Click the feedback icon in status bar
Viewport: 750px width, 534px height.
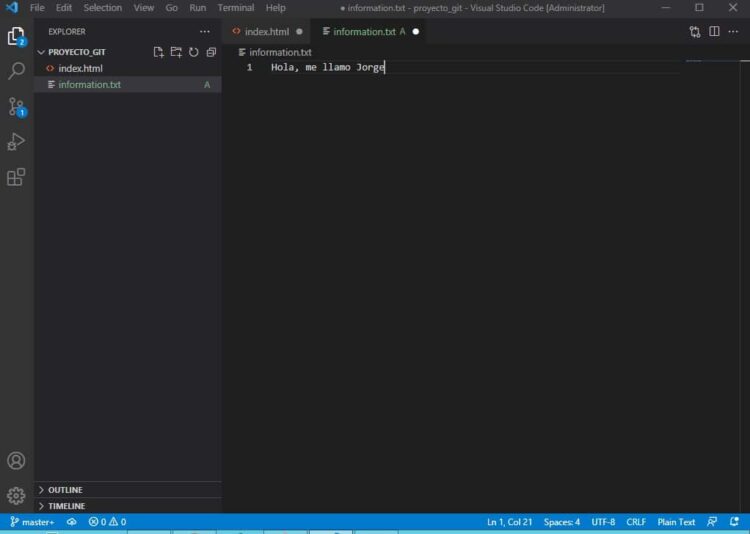point(712,522)
